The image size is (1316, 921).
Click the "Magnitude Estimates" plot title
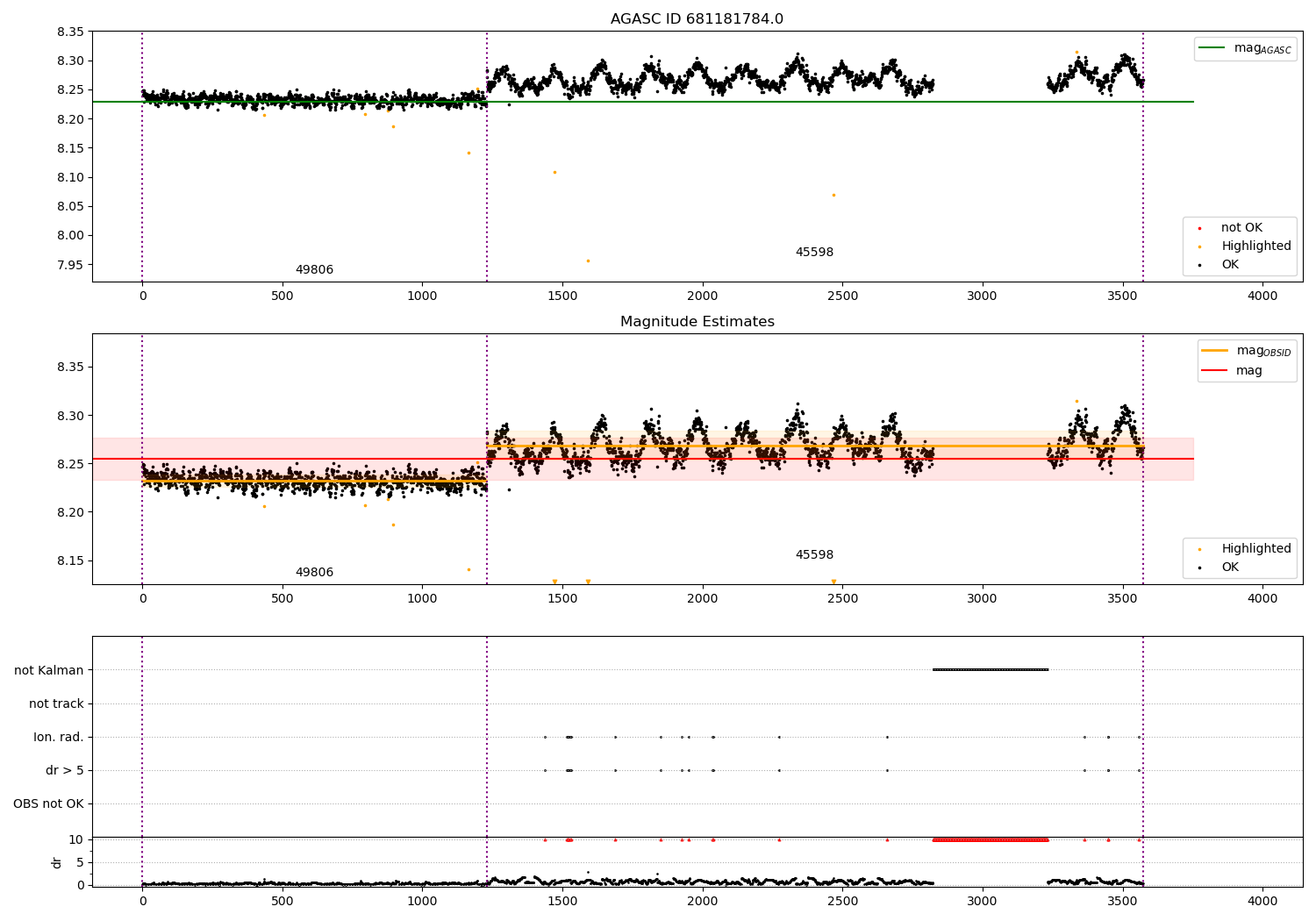[x=697, y=322]
